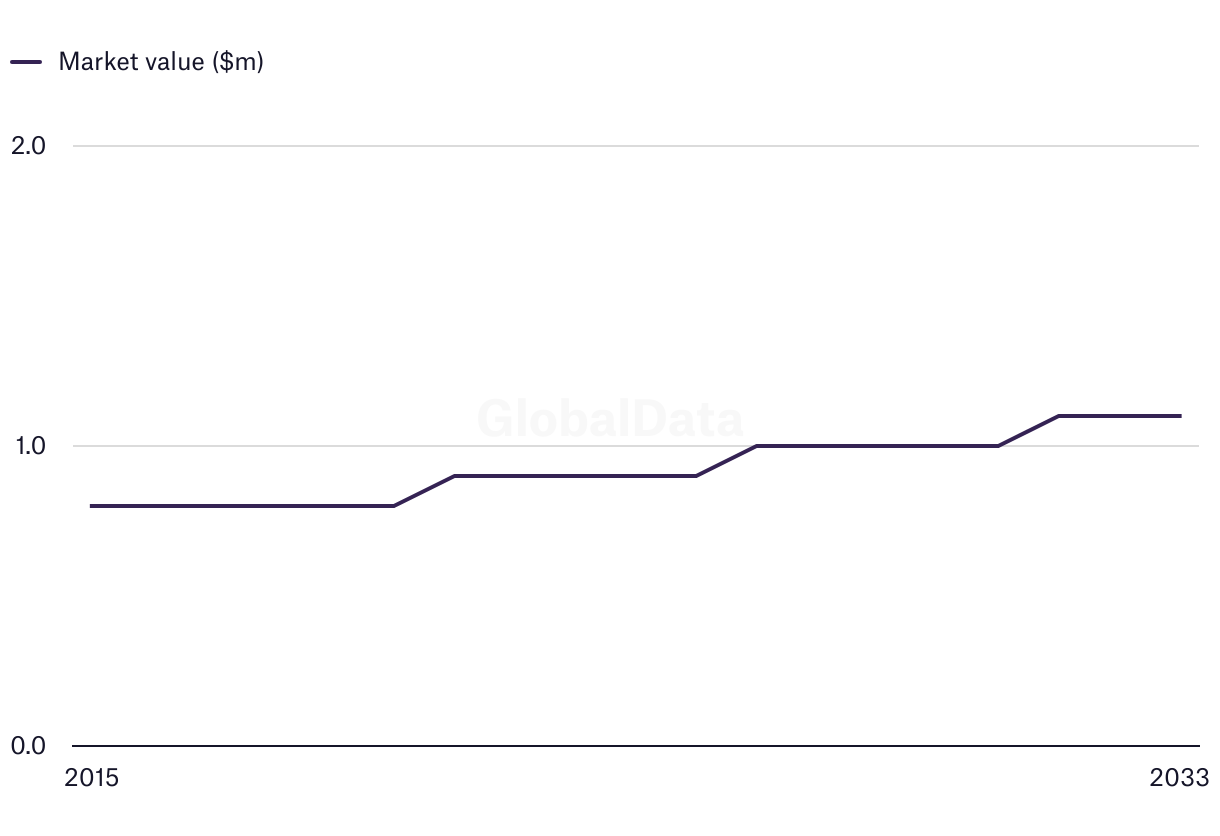
Task: Click the 2.0 y-axis label
Action: (x=28, y=146)
